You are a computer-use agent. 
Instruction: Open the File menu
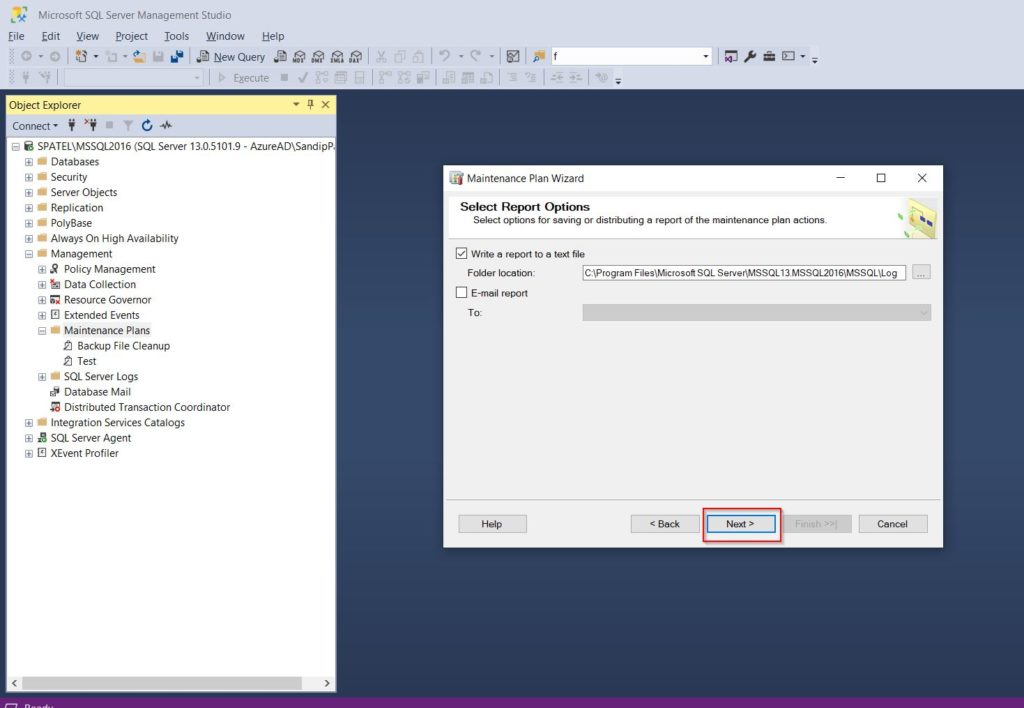point(16,36)
